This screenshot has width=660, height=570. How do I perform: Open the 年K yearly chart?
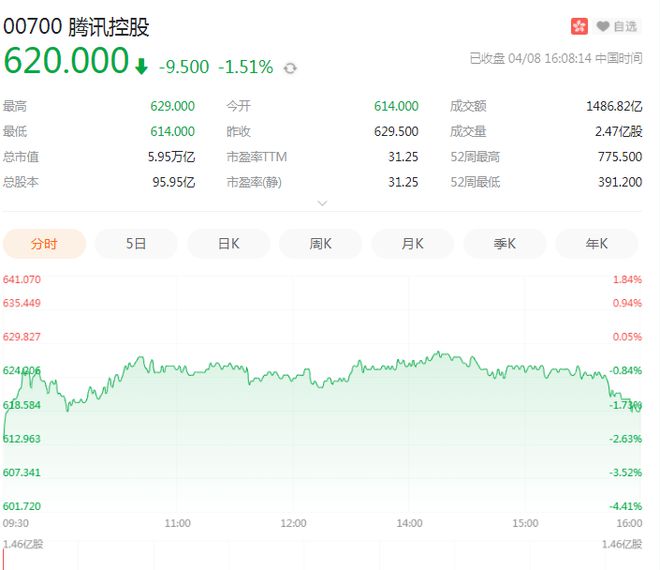pyautogui.click(x=597, y=243)
